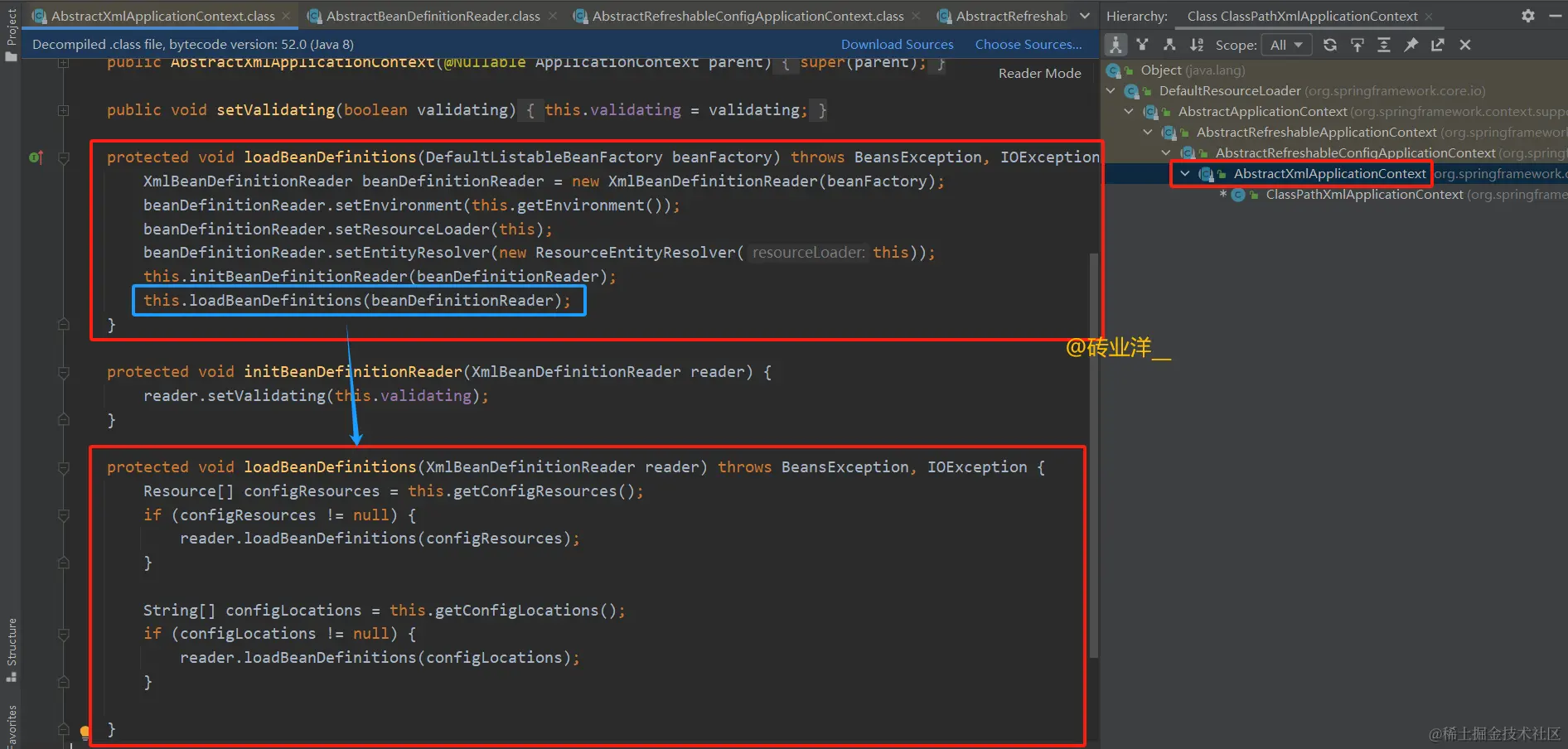Viewport: 1568px width, 749px height.
Task: Switch to AbstractXmlApplicationContext.class tab
Action: pos(162,16)
